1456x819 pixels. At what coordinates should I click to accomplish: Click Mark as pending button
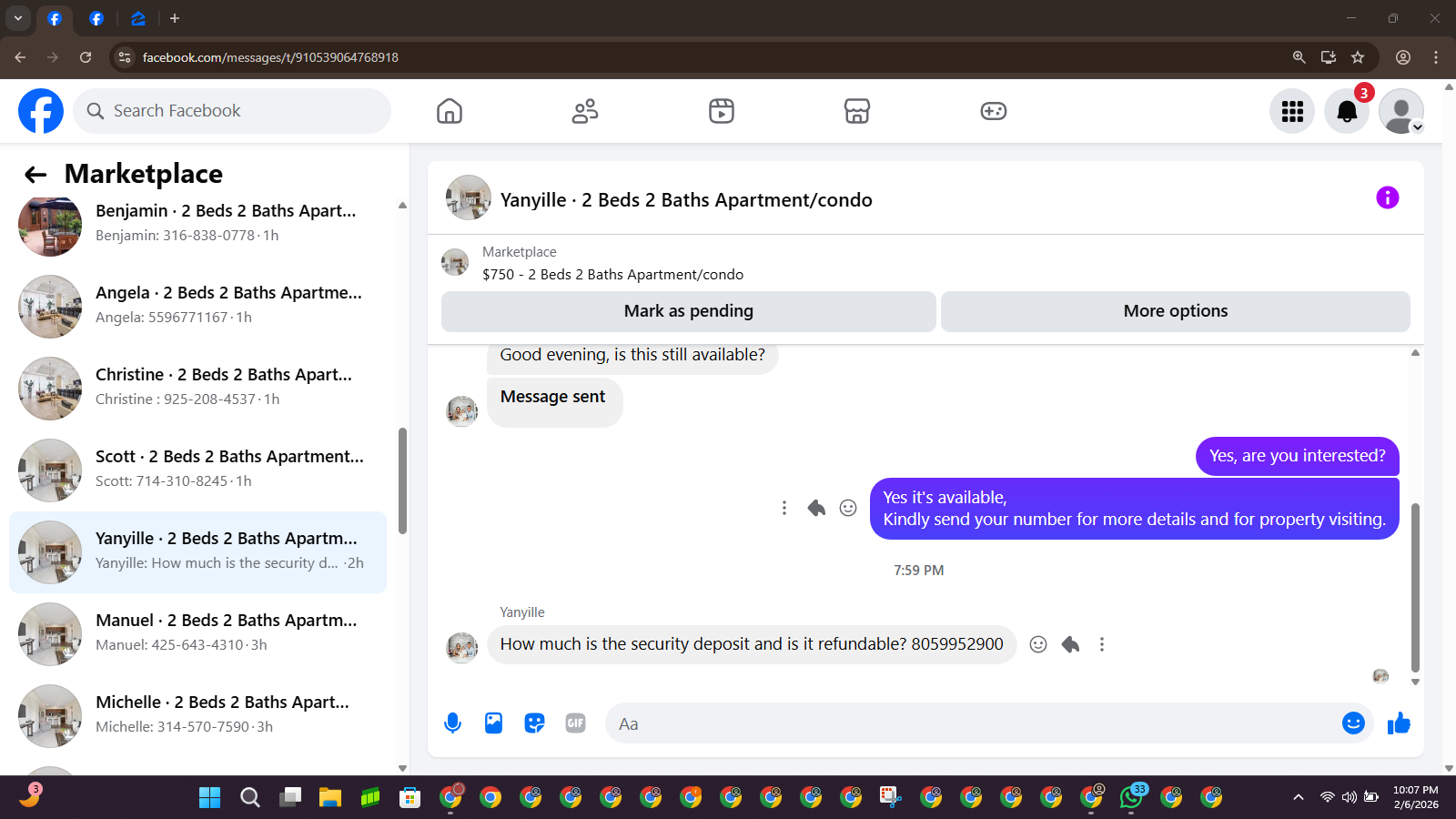click(x=689, y=311)
